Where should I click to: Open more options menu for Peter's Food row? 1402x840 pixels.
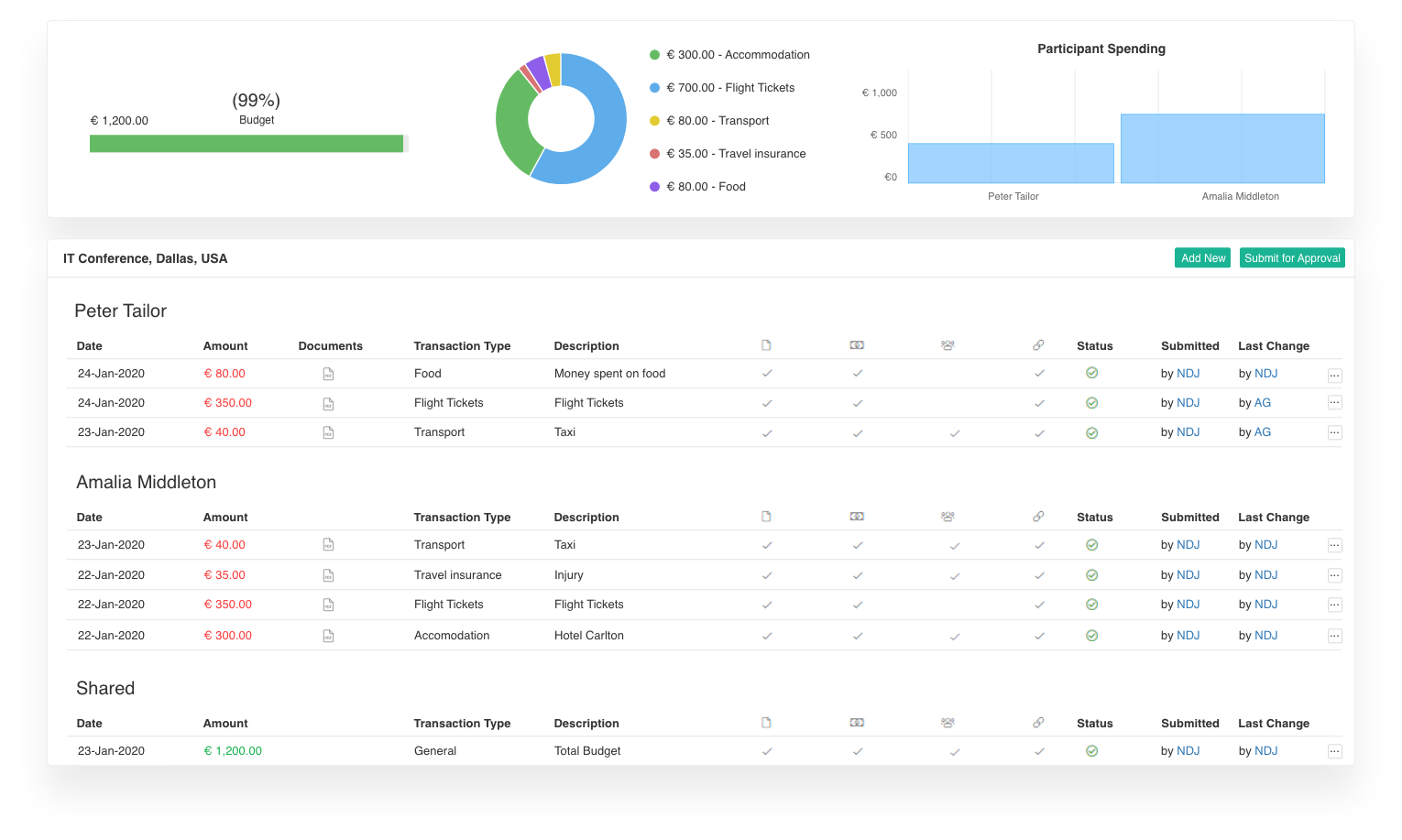click(1334, 375)
